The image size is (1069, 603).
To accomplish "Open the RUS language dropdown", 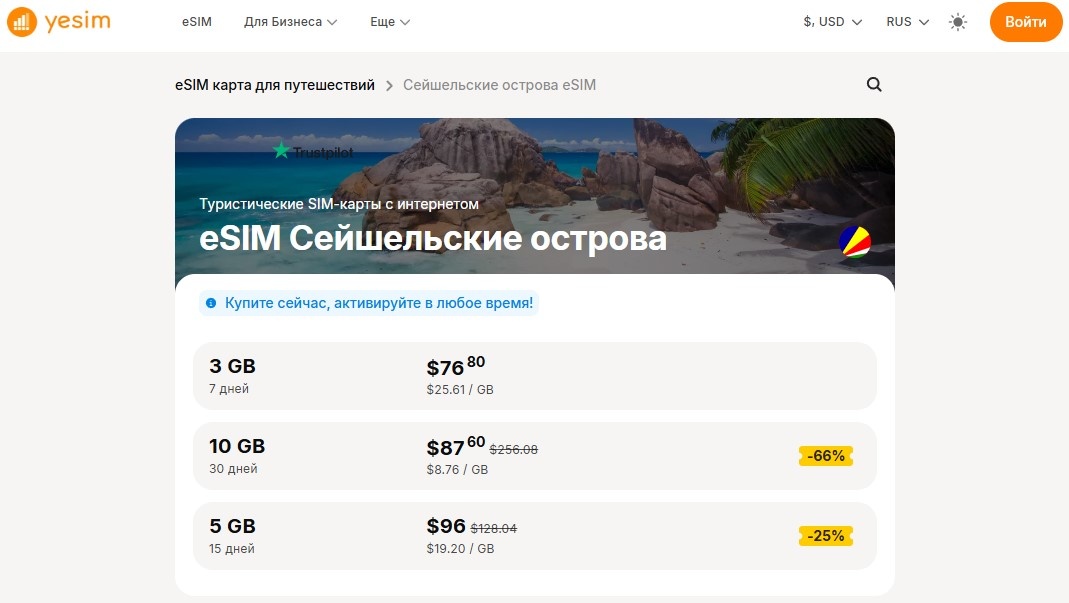I will click(906, 19).
